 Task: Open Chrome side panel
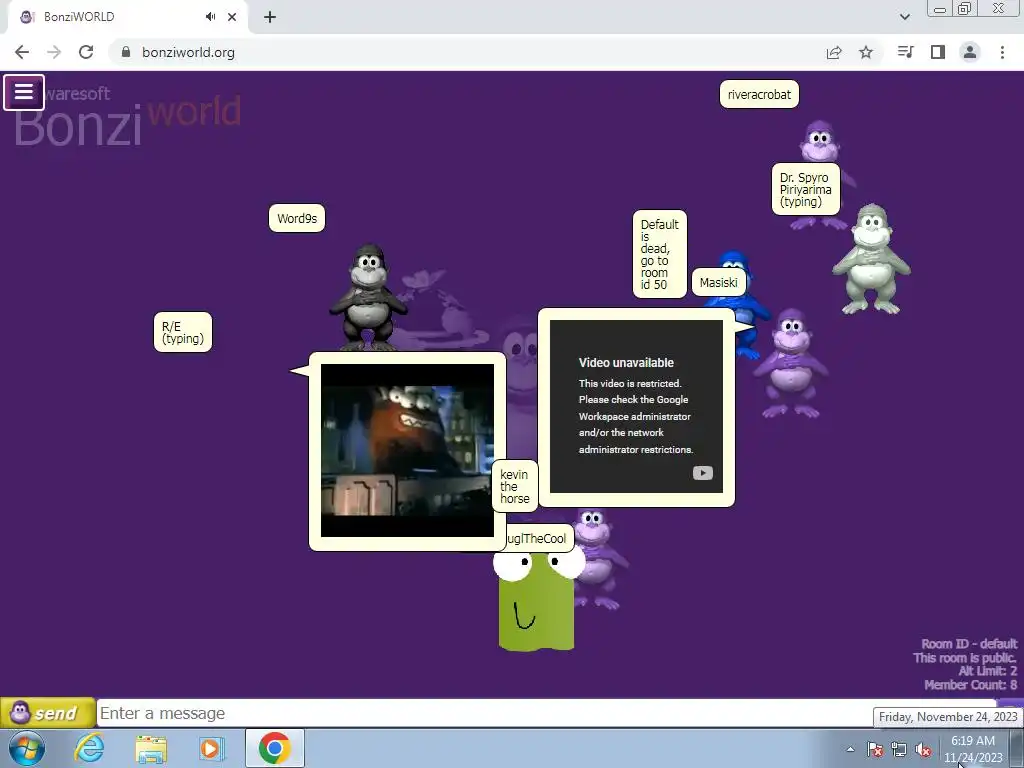(938, 52)
